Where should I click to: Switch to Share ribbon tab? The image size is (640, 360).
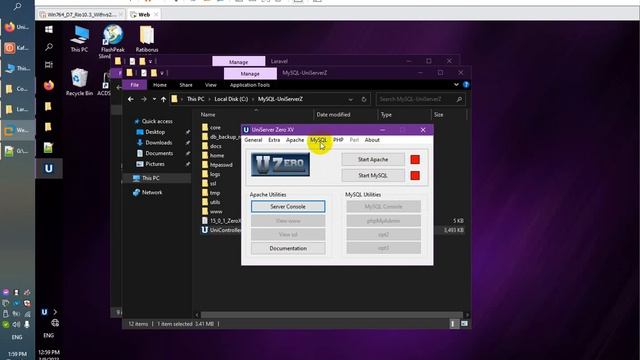(x=186, y=85)
